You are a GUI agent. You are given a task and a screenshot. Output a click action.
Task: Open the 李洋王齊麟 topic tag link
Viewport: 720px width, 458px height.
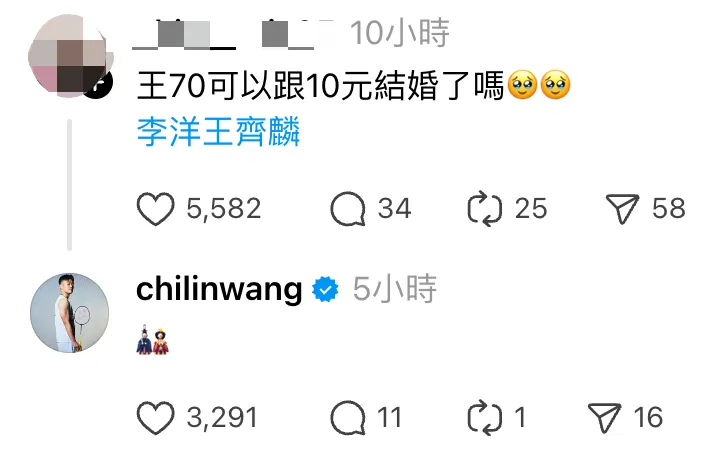tap(219, 132)
